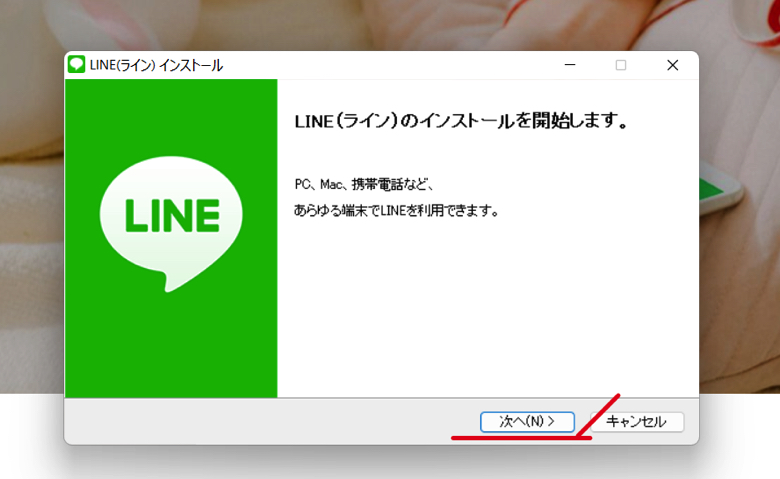The width and height of the screenshot is (780, 479).
Task: Click the キャンセル button
Action: [636, 422]
